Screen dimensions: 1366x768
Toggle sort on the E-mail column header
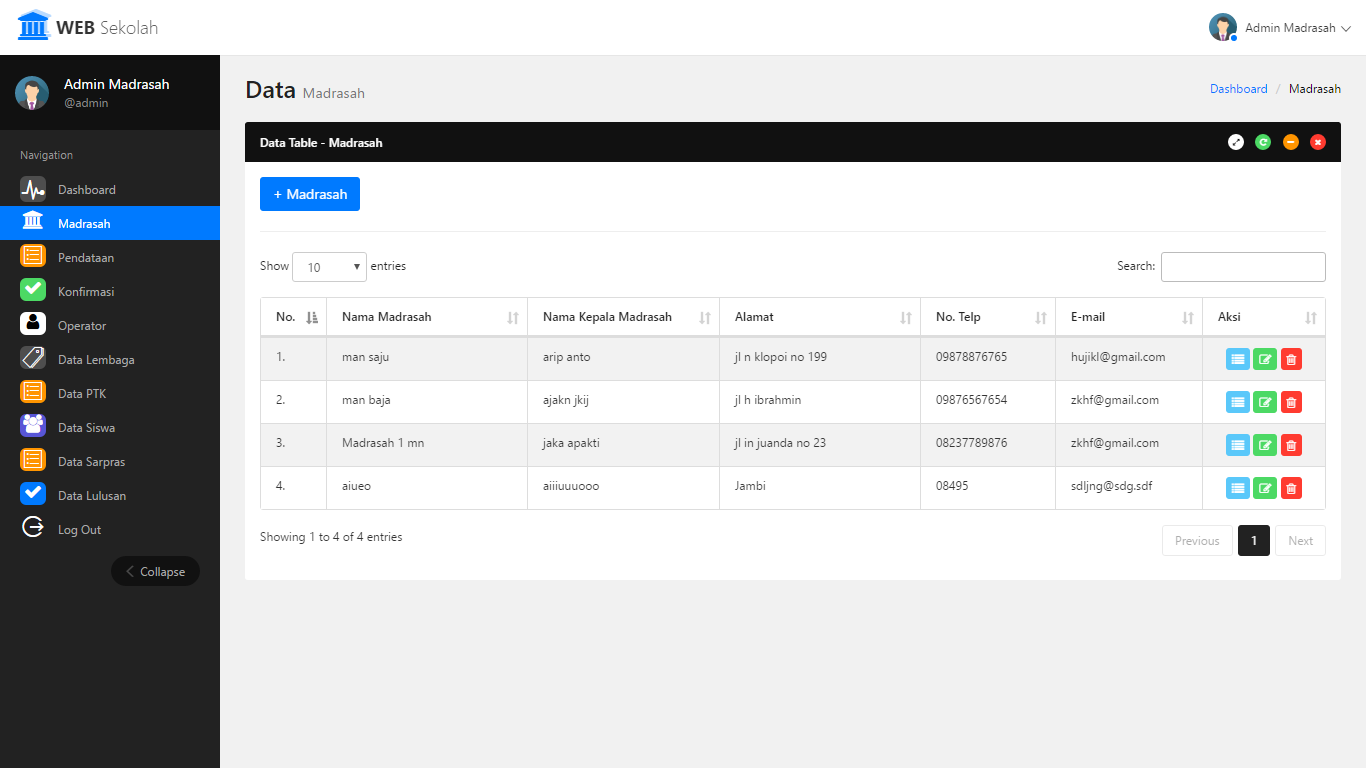click(1128, 317)
